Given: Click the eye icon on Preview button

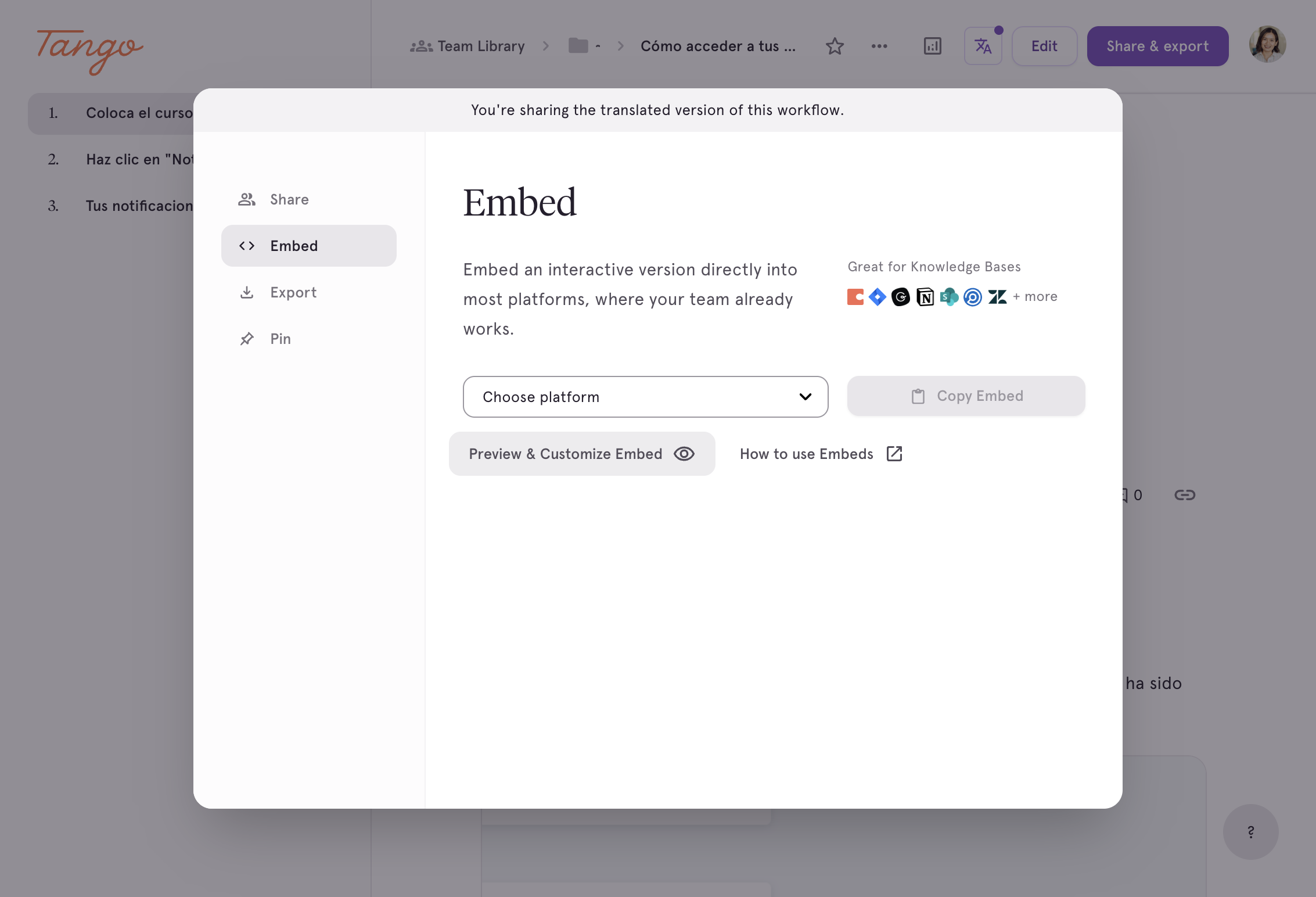Looking at the screenshot, I should [684, 454].
